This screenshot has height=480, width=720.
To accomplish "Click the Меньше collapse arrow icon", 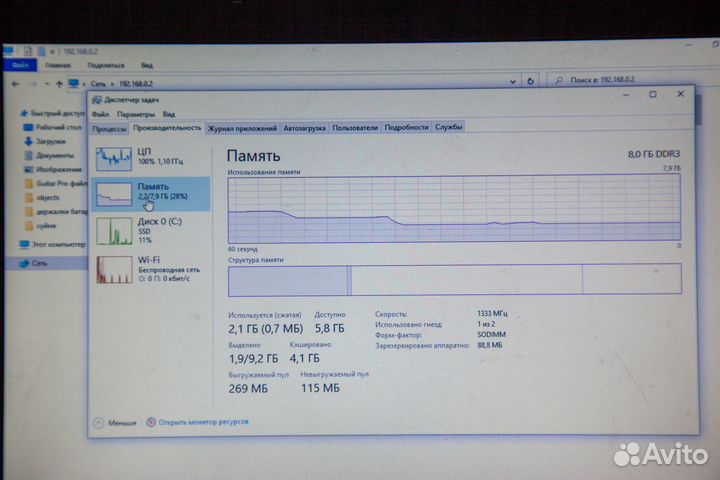I will [98, 423].
